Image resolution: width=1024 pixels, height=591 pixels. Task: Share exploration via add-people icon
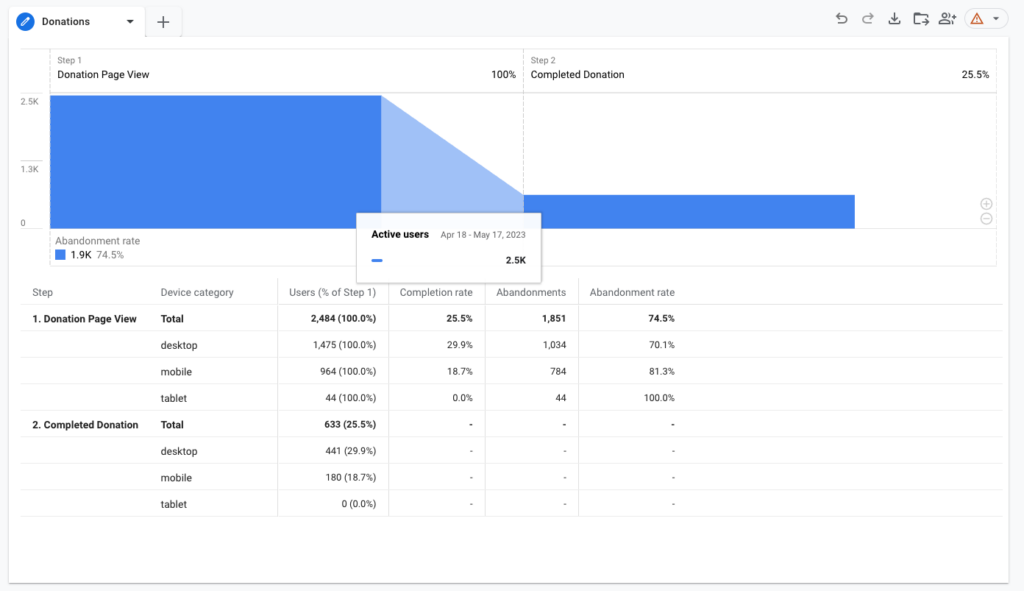point(947,19)
